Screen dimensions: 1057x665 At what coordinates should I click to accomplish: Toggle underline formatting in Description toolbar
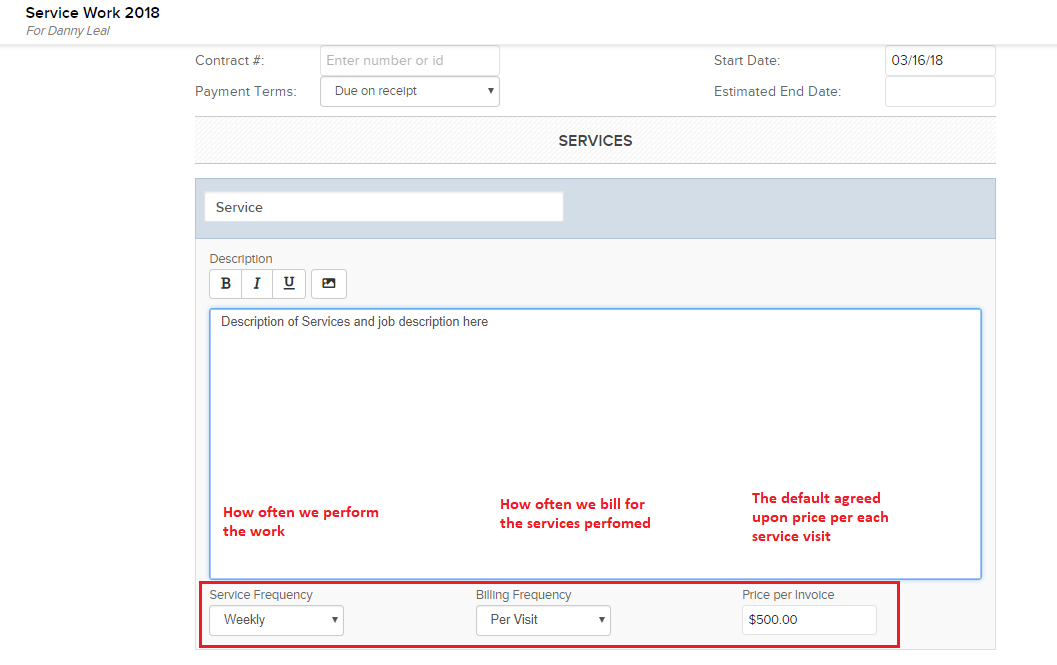point(289,283)
